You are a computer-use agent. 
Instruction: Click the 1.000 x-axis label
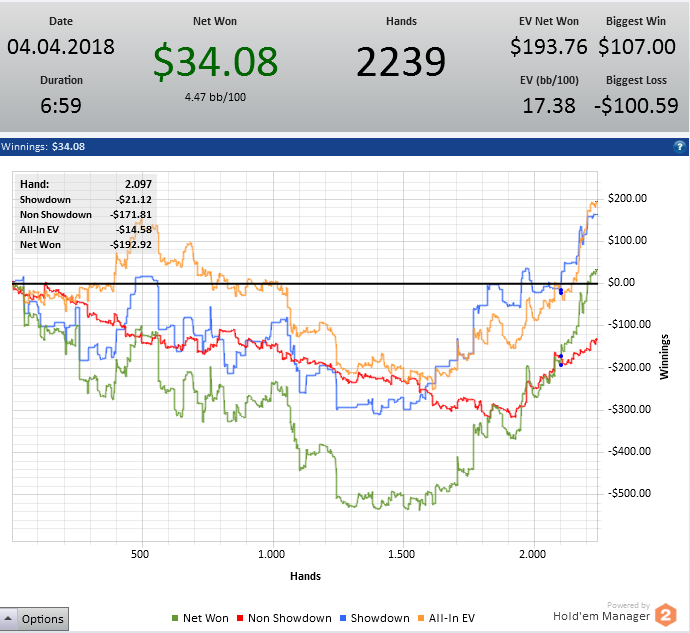pyautogui.click(x=272, y=554)
